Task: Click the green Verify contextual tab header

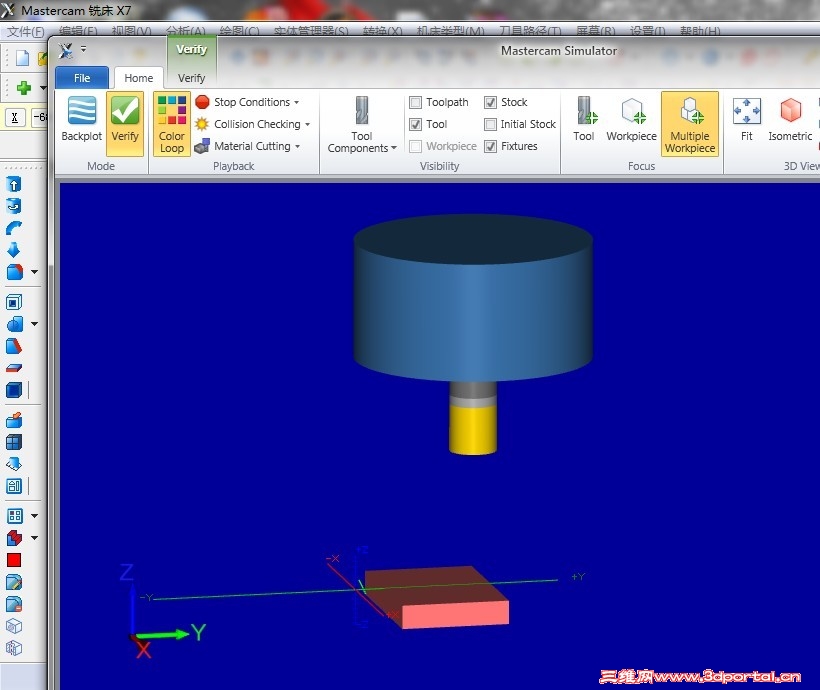Action: tap(191, 50)
